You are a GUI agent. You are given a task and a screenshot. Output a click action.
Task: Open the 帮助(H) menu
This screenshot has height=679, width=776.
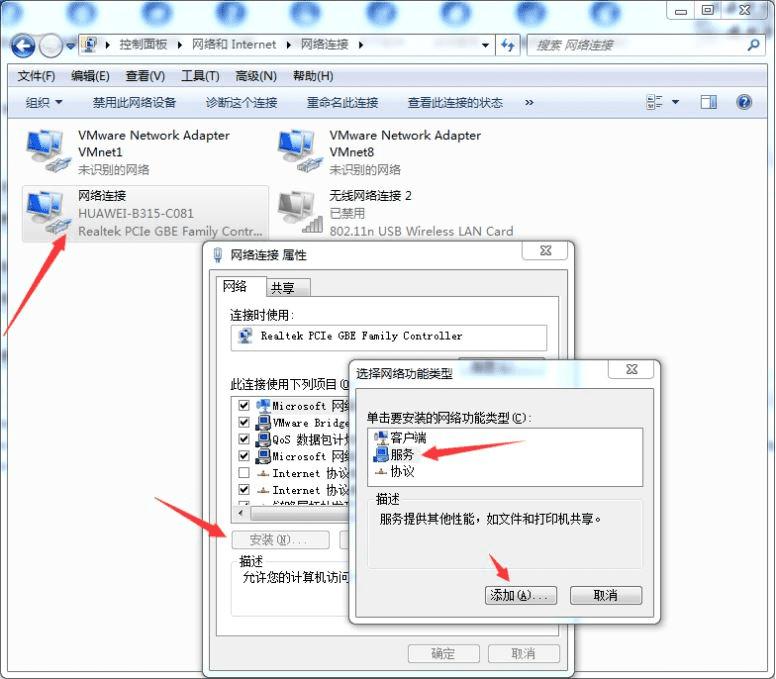313,76
